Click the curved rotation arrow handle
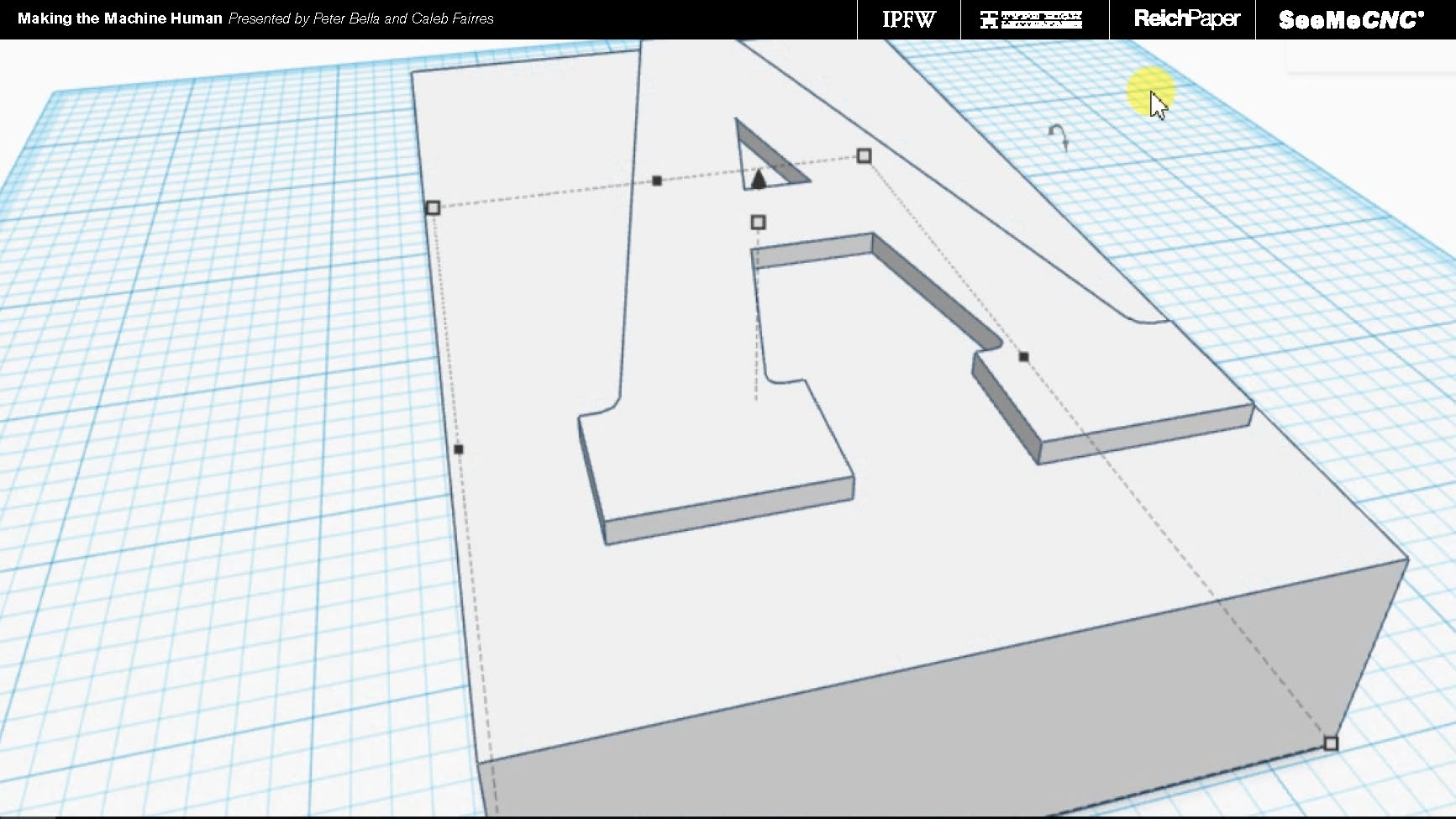Screen dimensions: 1456x819 pos(1059,138)
